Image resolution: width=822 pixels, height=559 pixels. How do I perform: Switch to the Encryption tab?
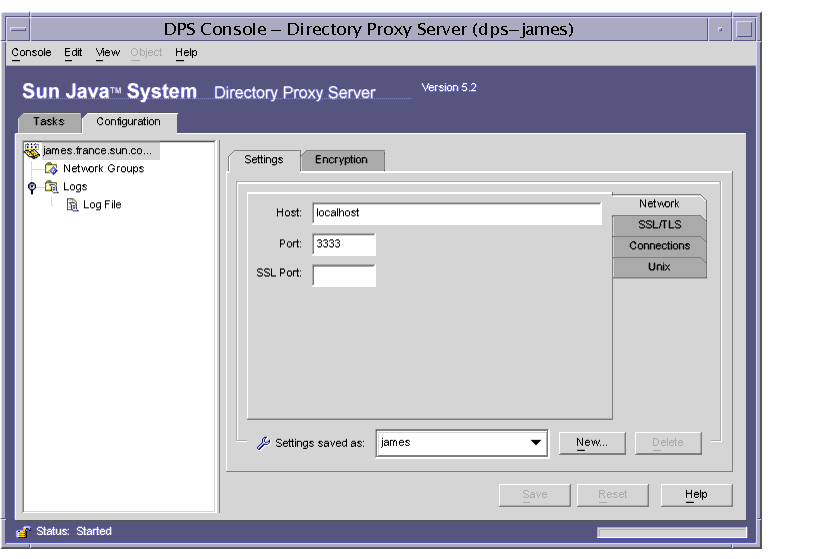[x=342, y=160]
